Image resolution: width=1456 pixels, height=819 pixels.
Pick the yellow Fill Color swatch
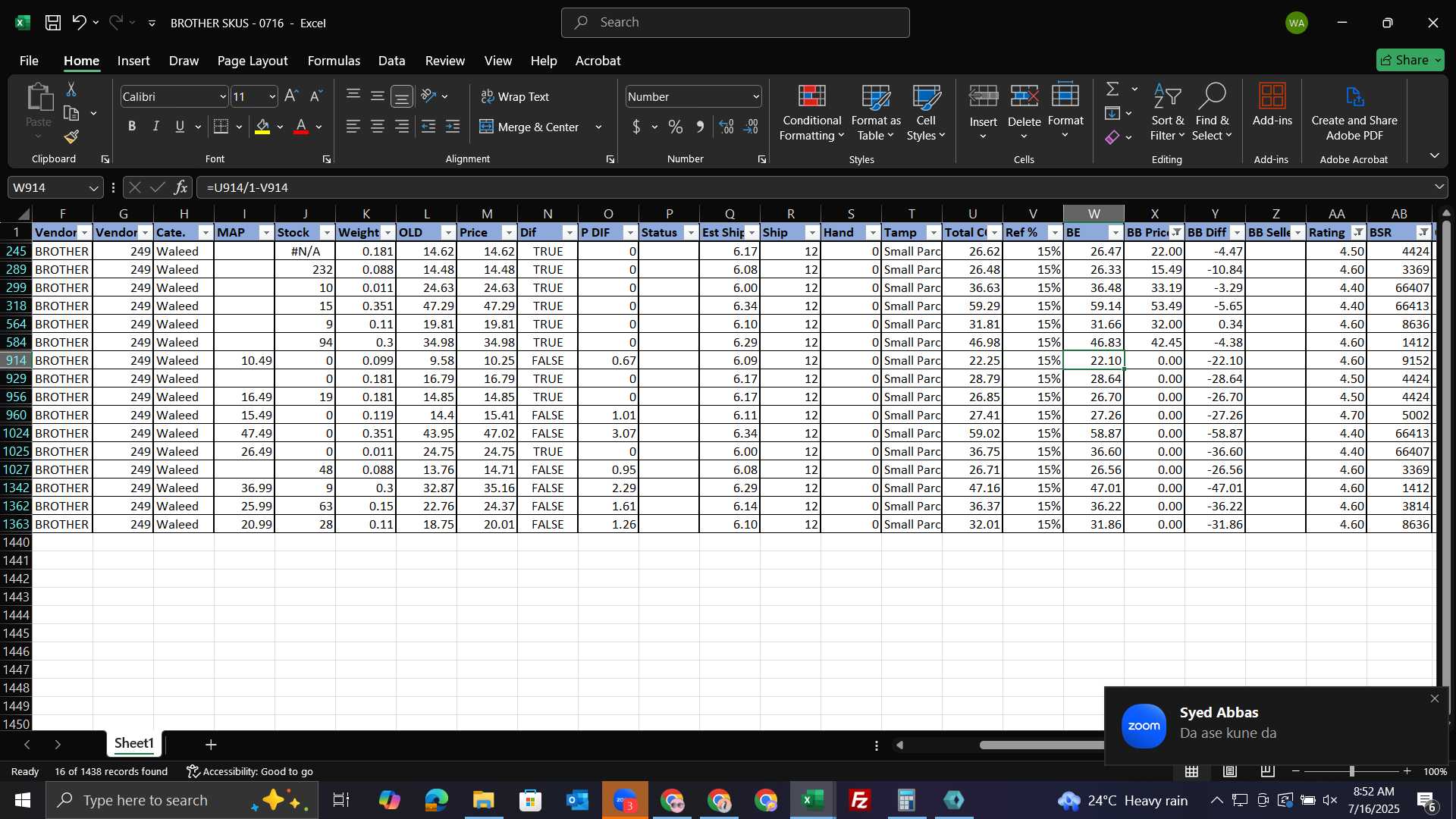(x=262, y=127)
